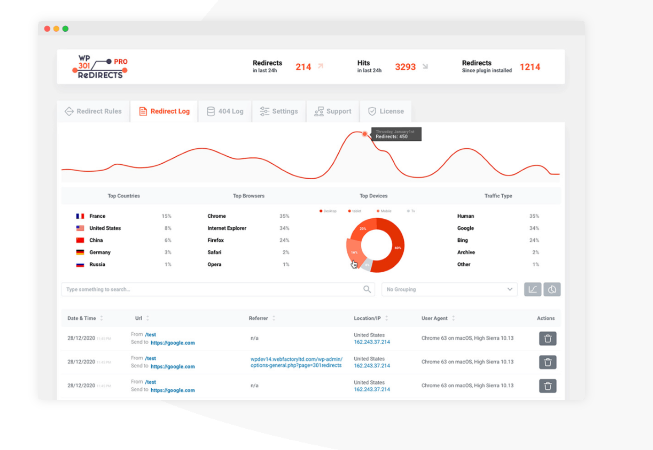Click the up arrow beside 214 redirects
This screenshot has width=653, height=450.
click(320, 66)
